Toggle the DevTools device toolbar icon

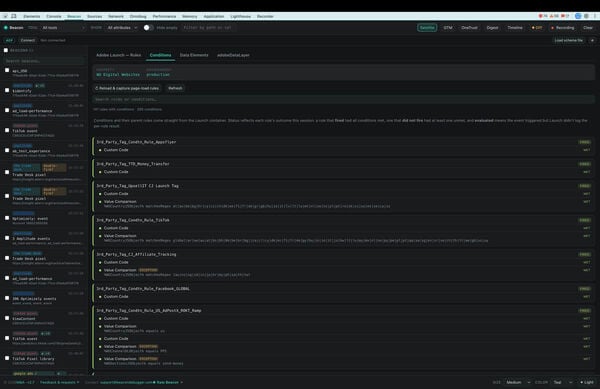click(x=14, y=16)
